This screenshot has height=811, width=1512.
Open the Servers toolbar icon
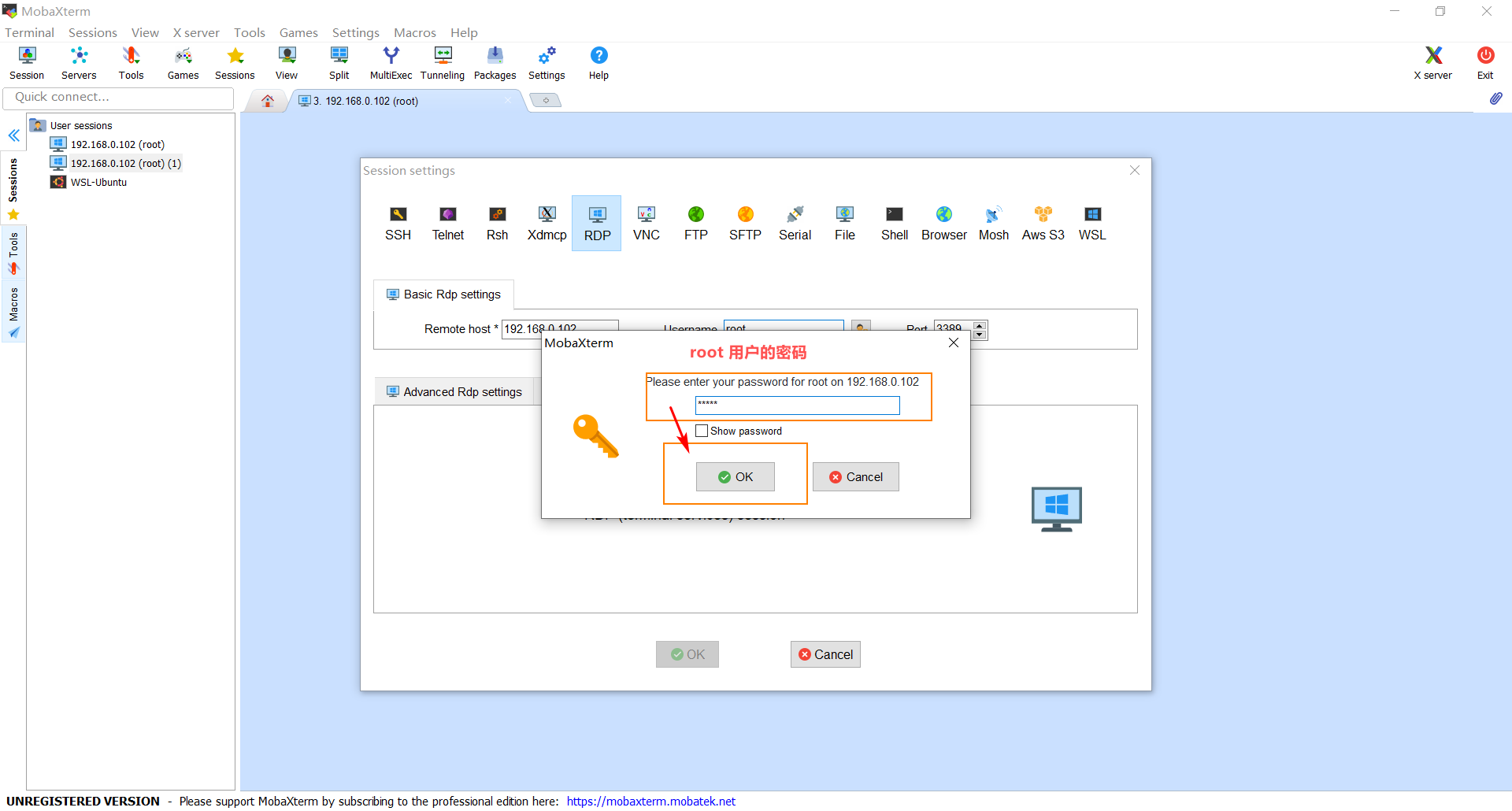(79, 63)
